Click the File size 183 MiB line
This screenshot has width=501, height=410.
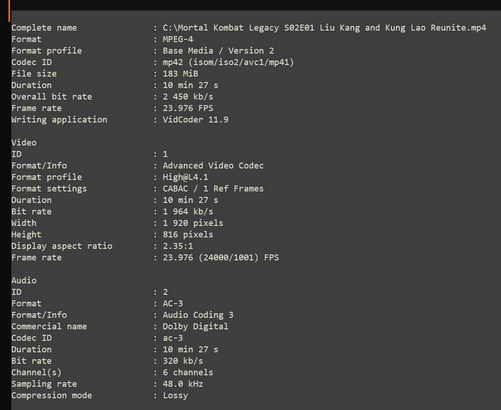(x=105, y=74)
